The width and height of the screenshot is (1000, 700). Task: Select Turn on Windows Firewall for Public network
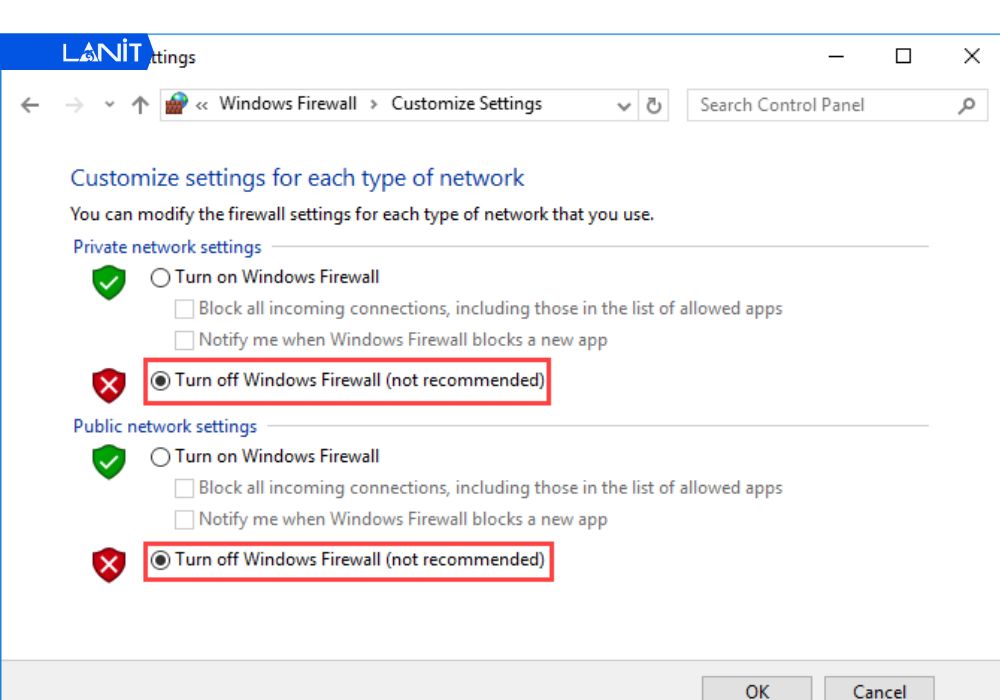click(160, 457)
